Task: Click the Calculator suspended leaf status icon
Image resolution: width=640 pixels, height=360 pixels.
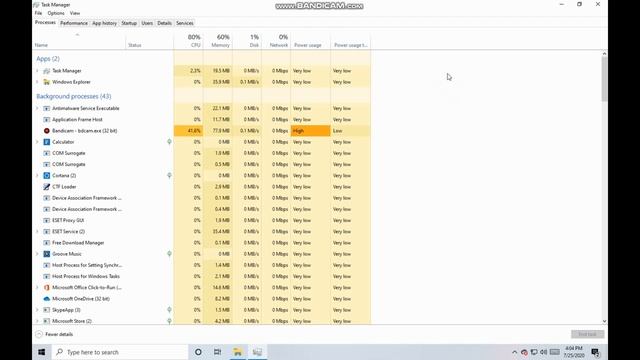Action: [x=169, y=142]
